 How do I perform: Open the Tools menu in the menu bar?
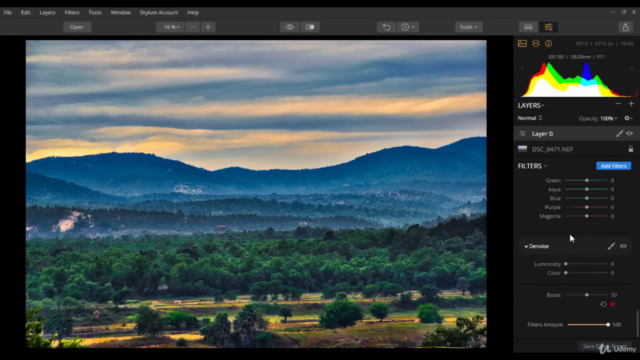point(95,13)
